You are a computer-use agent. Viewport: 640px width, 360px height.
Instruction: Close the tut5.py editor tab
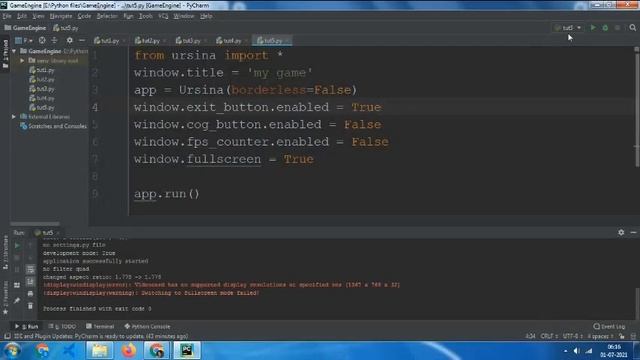[x=287, y=40]
